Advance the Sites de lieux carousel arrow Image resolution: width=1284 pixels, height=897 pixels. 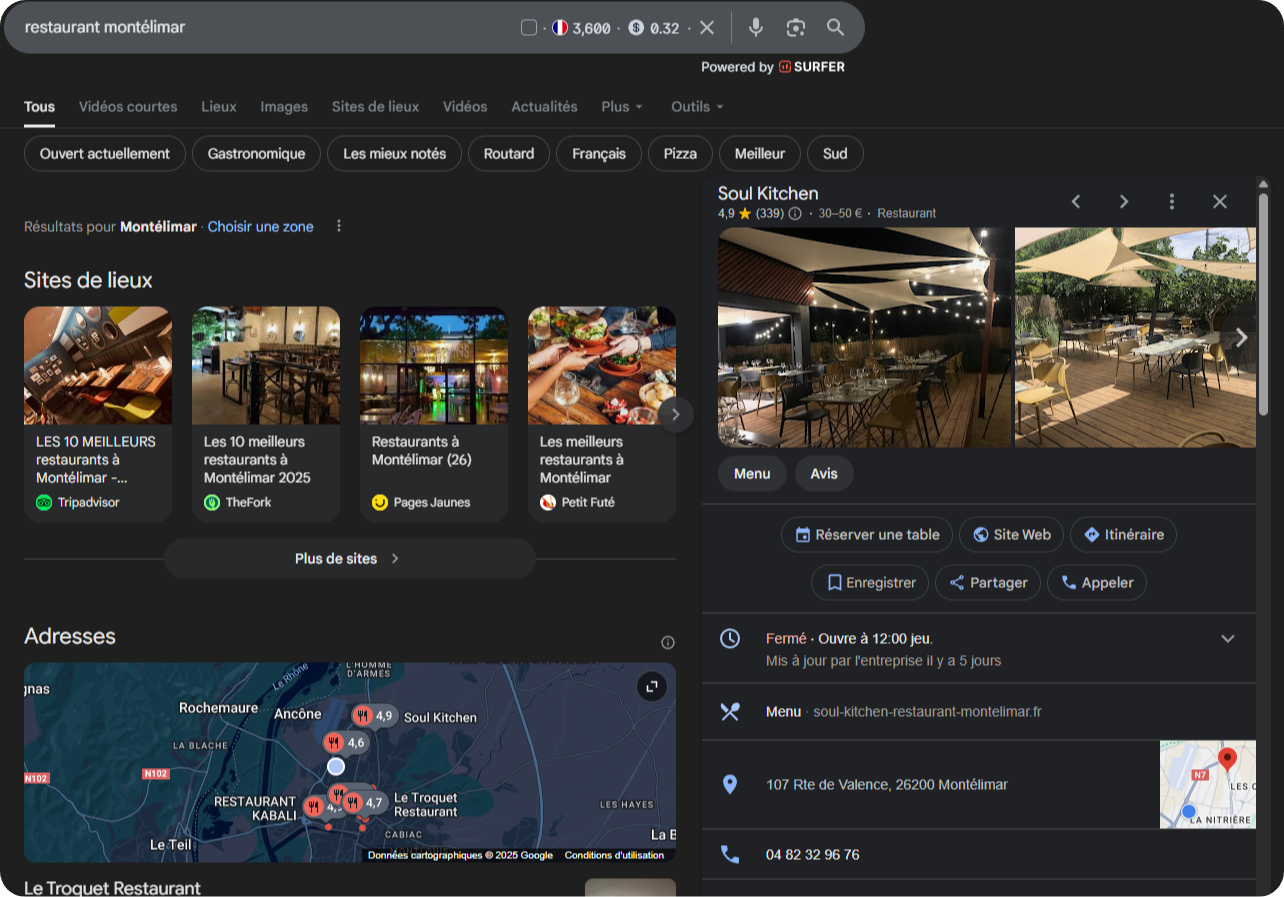click(676, 414)
